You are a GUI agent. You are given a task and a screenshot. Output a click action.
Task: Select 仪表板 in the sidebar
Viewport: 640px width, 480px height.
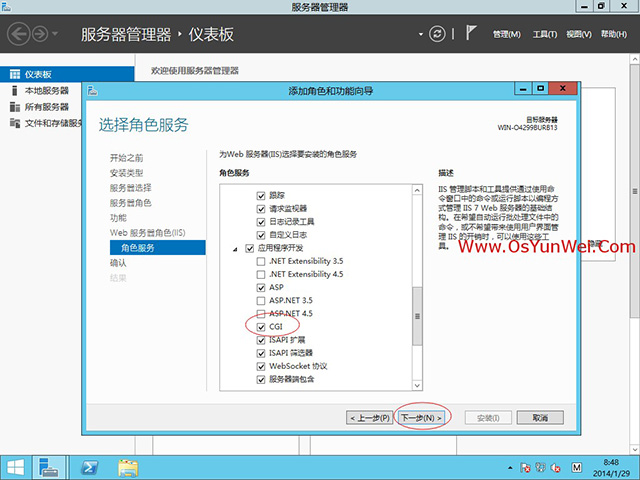(67, 74)
